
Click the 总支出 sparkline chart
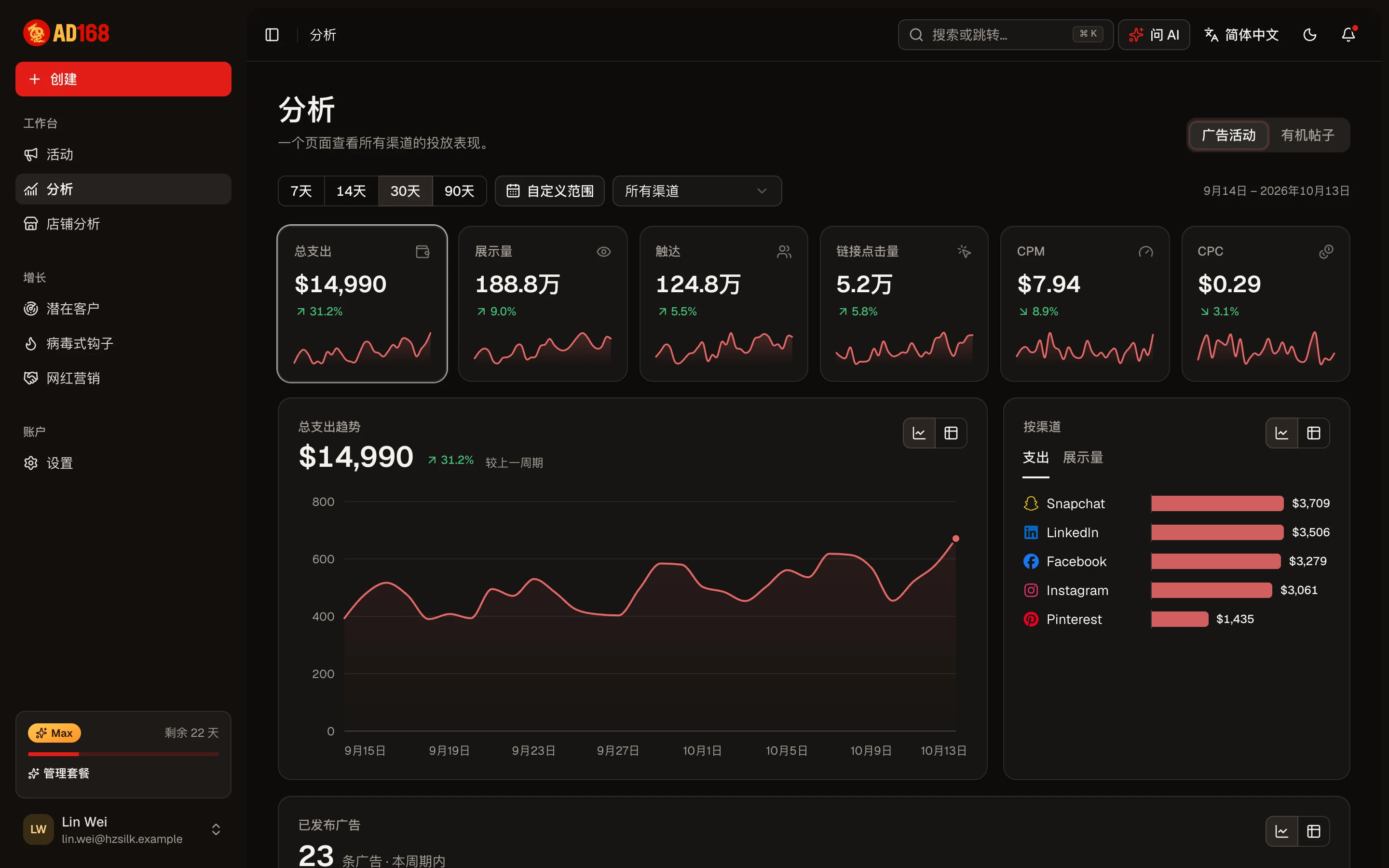[362, 348]
